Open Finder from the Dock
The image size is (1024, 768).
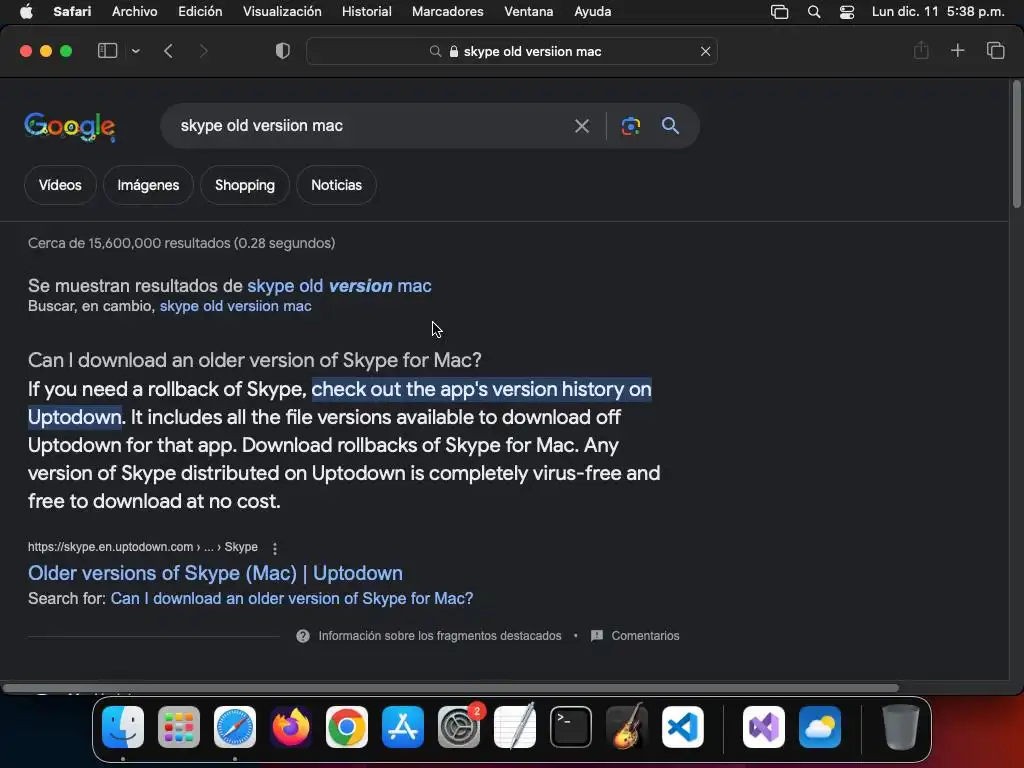pyautogui.click(x=123, y=727)
